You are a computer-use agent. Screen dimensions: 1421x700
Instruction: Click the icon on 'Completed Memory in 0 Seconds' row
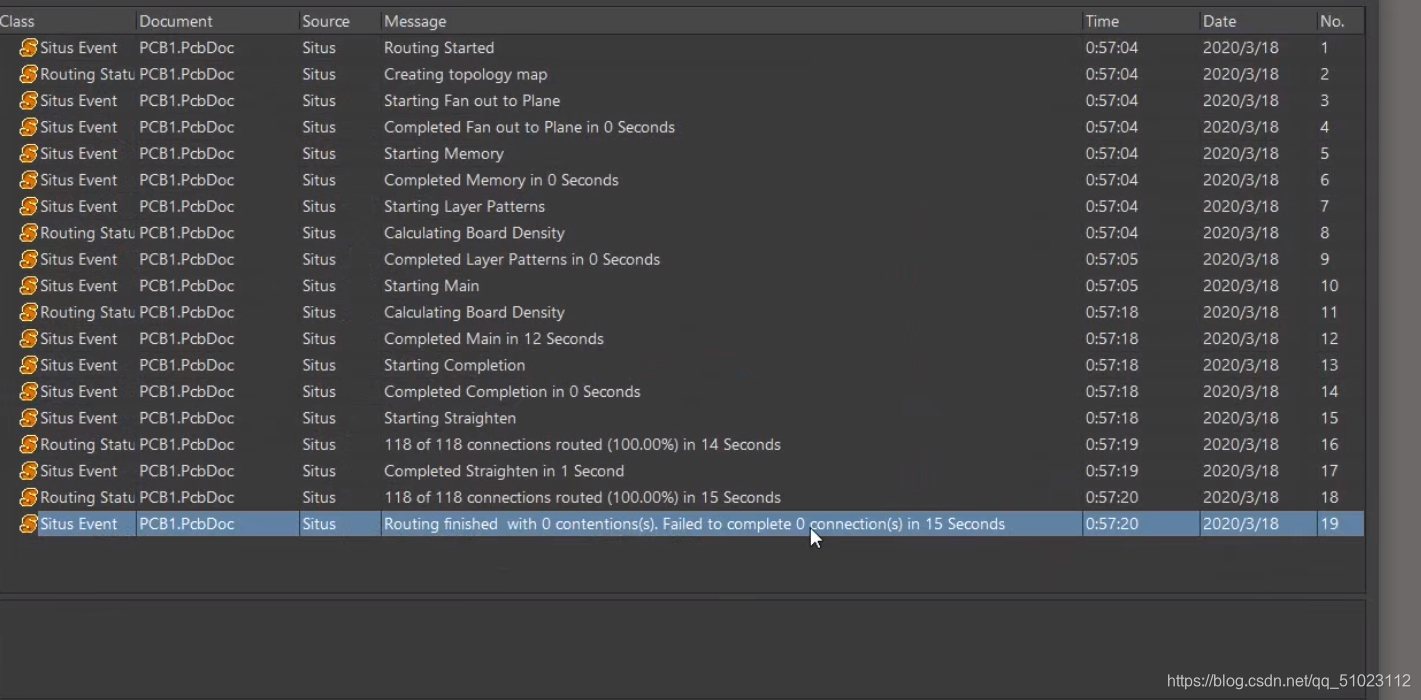point(29,180)
